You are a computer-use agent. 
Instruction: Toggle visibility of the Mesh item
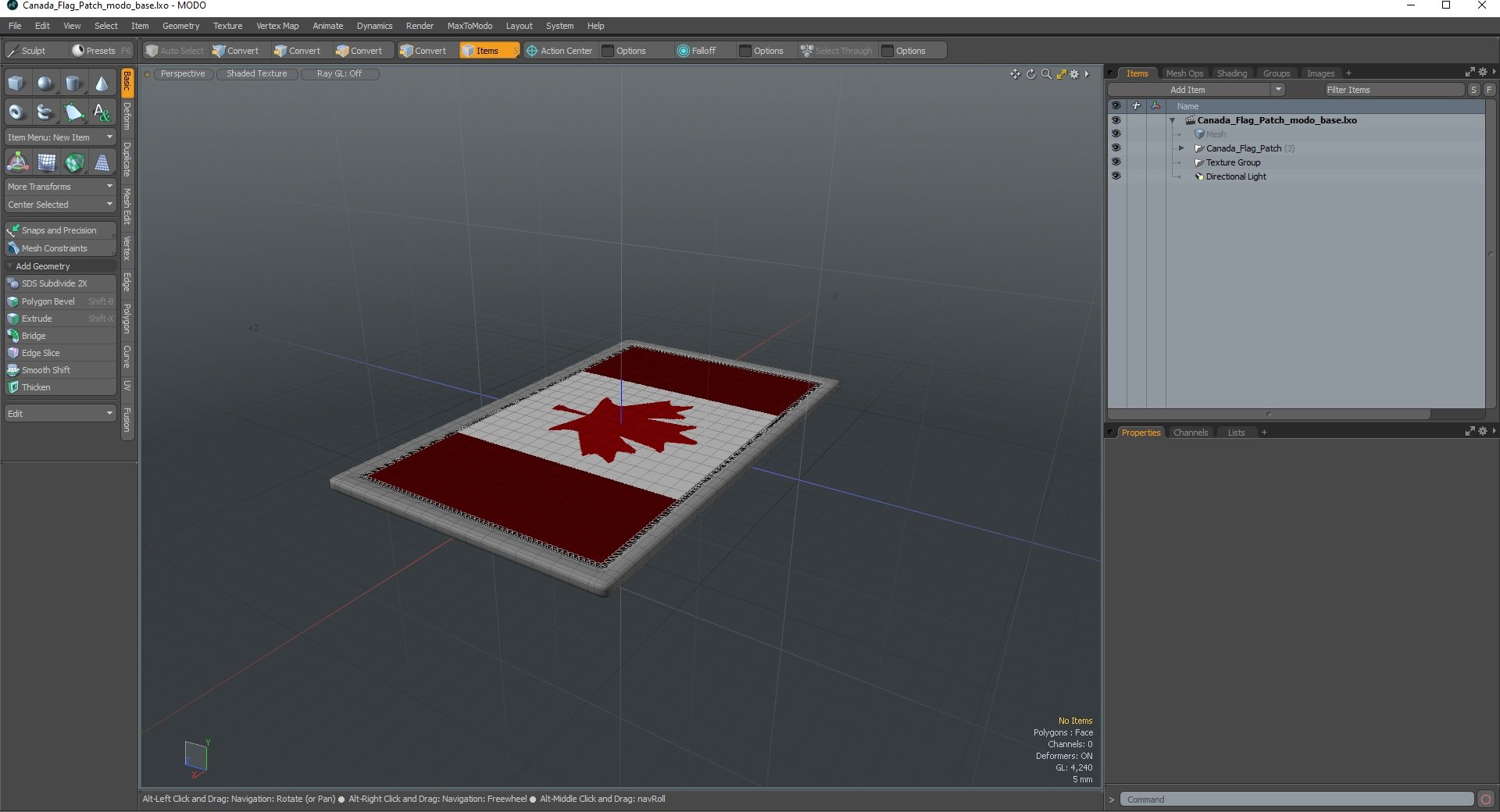pos(1116,134)
